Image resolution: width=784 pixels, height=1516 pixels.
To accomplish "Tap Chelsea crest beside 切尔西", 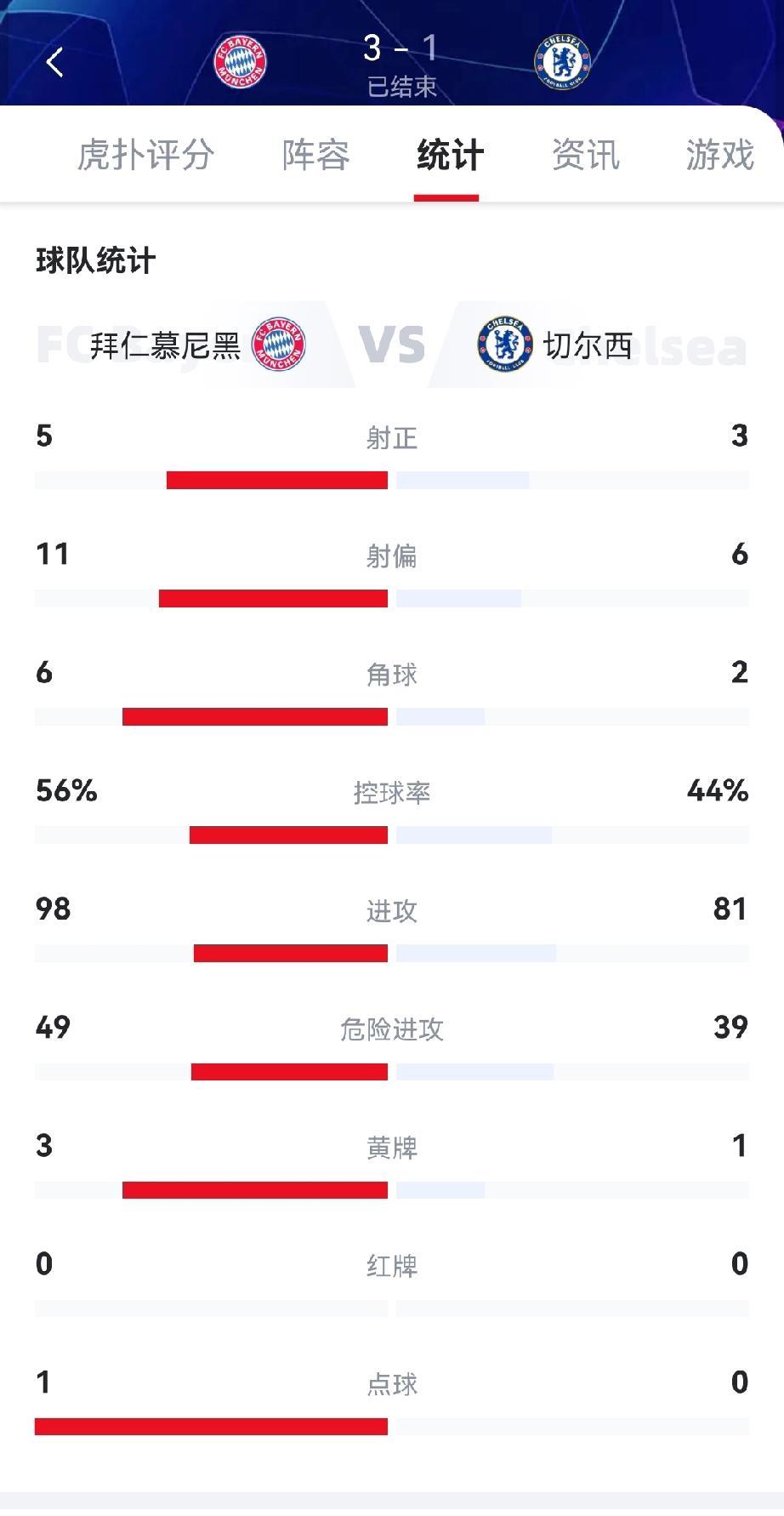I will point(505,345).
